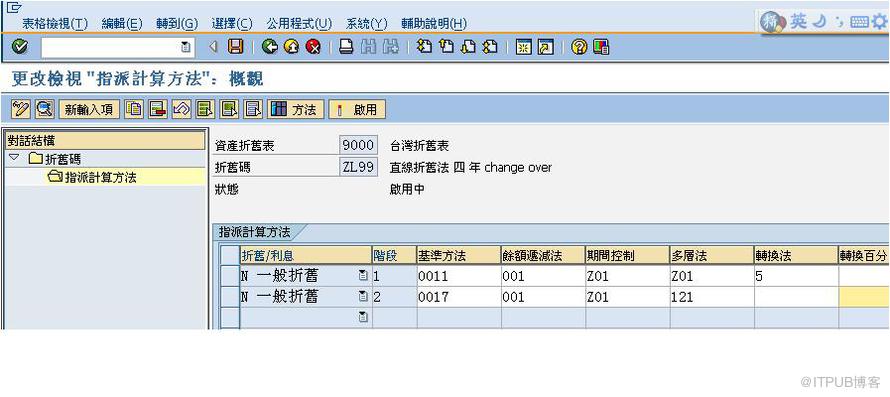This screenshot has height=397, width=890.
Task: Click the 期間控制 column header
Action: (x=627, y=256)
